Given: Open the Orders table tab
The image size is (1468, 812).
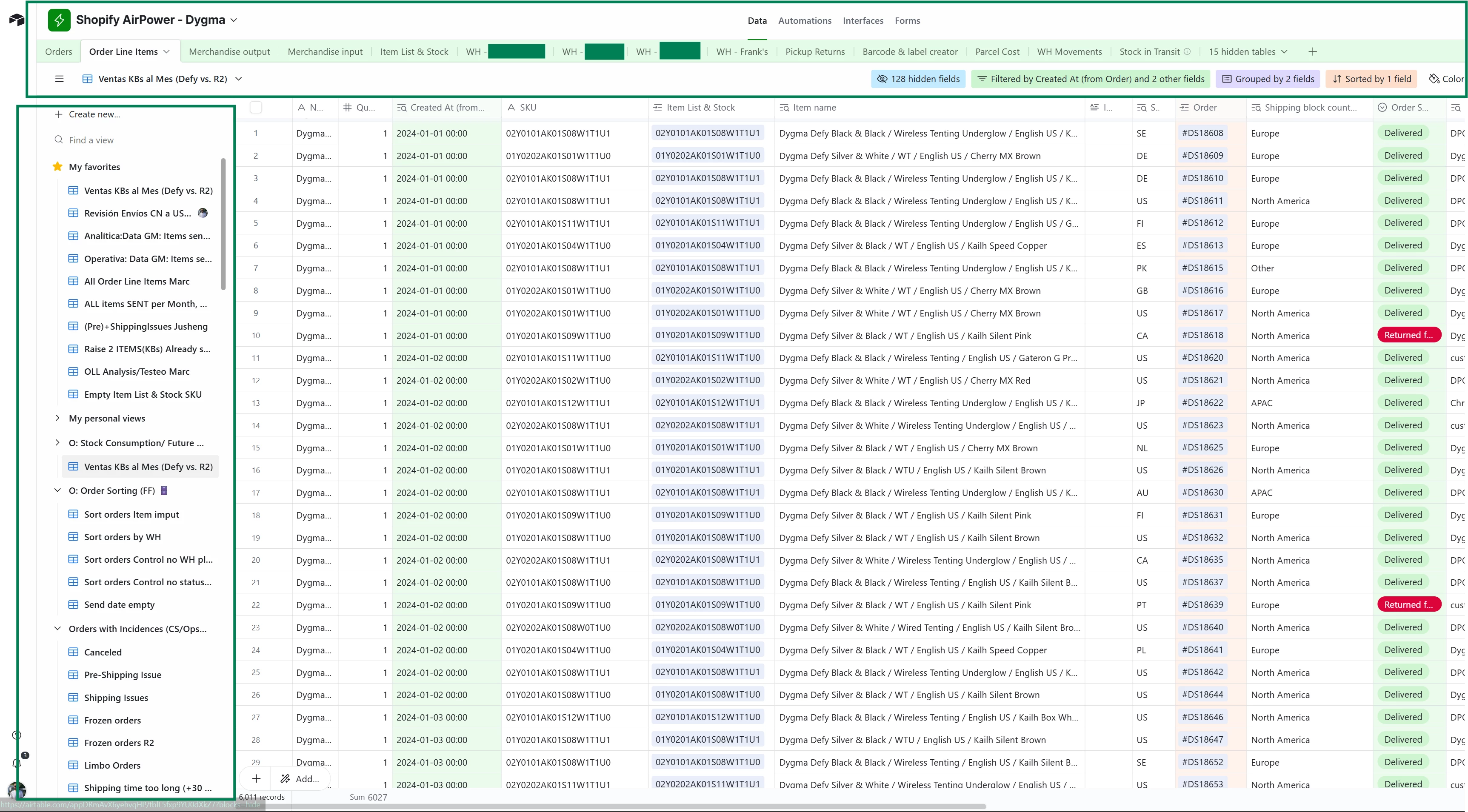Looking at the screenshot, I should (59, 51).
